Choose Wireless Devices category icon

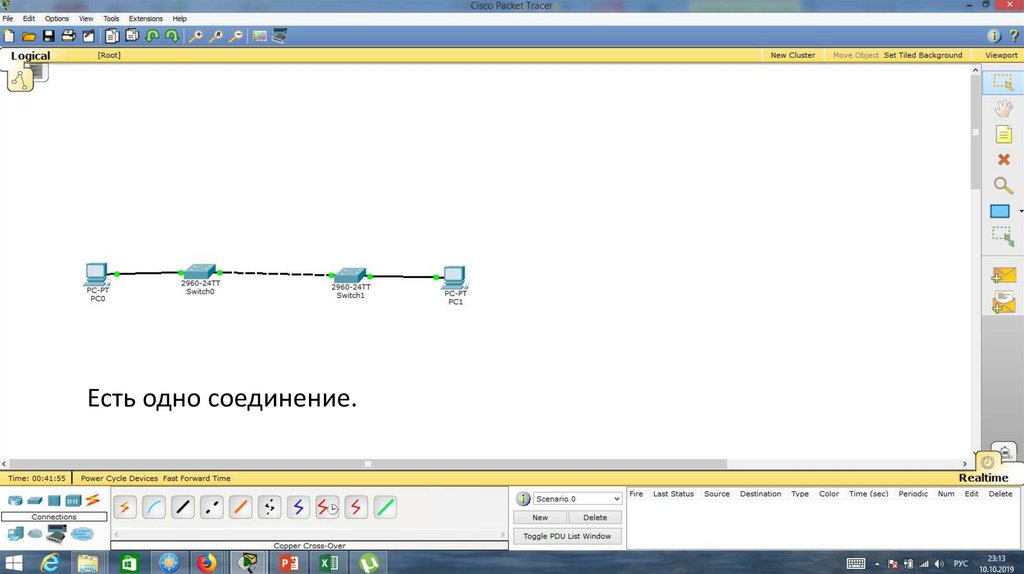click(73, 501)
